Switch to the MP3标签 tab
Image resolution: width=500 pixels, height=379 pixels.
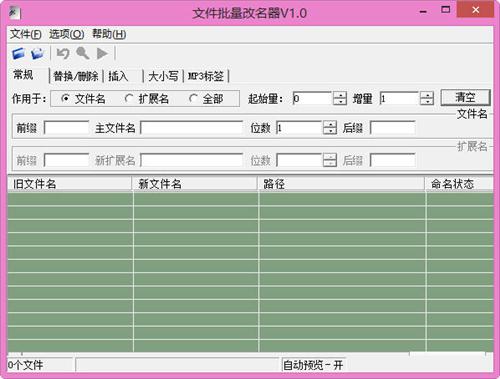click(x=206, y=76)
